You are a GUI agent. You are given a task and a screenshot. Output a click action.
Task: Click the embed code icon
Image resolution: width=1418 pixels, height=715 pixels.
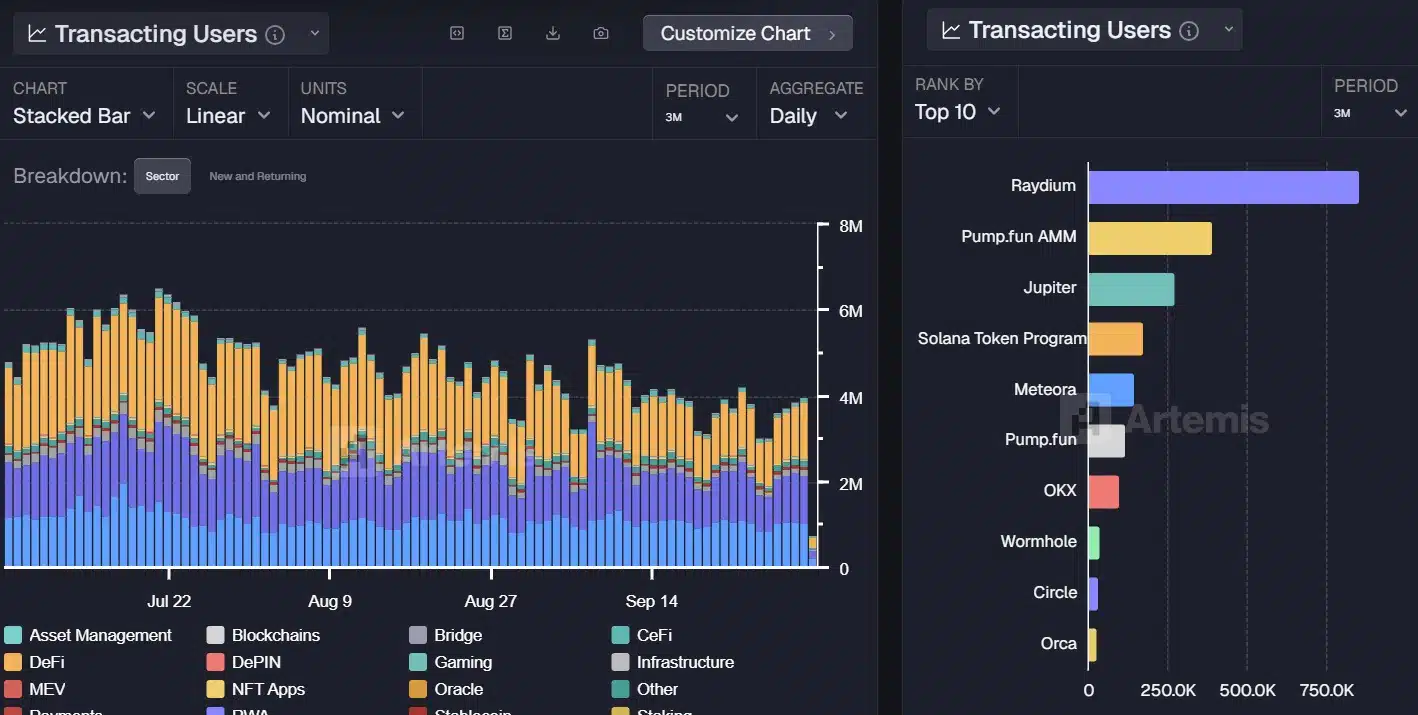point(457,33)
